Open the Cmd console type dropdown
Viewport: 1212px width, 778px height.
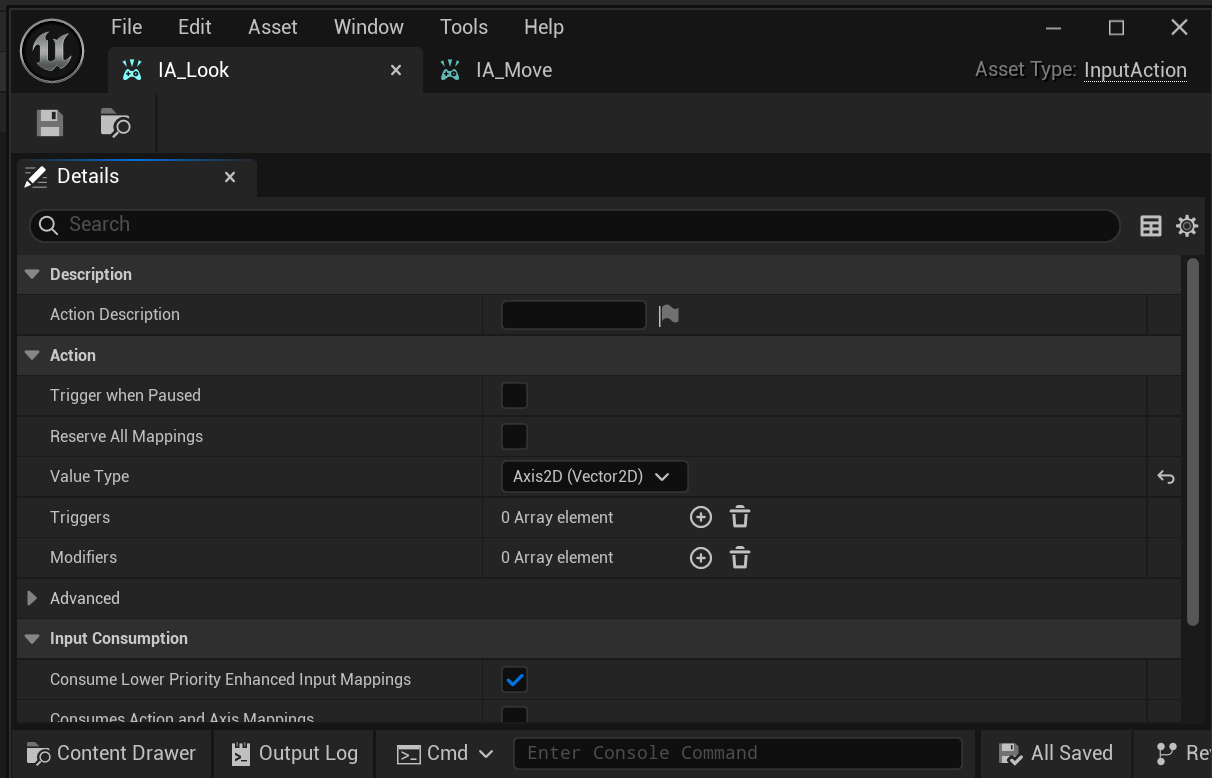click(445, 753)
